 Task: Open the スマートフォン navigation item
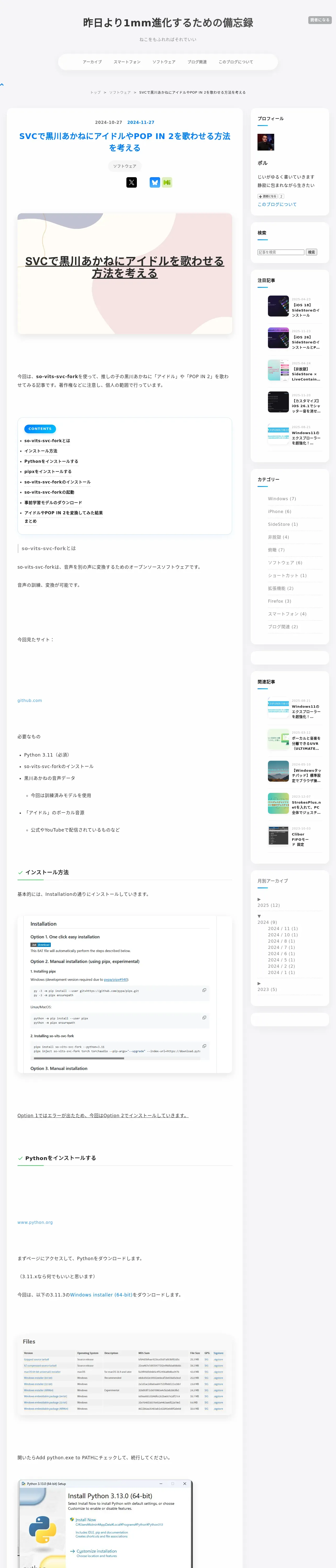pyautogui.click(x=127, y=62)
